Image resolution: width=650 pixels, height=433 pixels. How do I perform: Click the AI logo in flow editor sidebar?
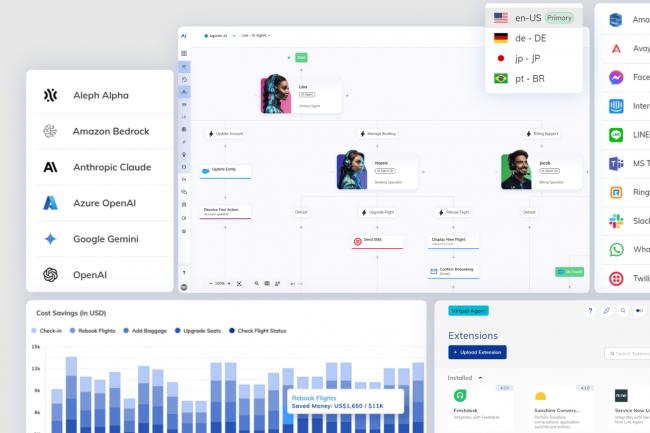184,36
